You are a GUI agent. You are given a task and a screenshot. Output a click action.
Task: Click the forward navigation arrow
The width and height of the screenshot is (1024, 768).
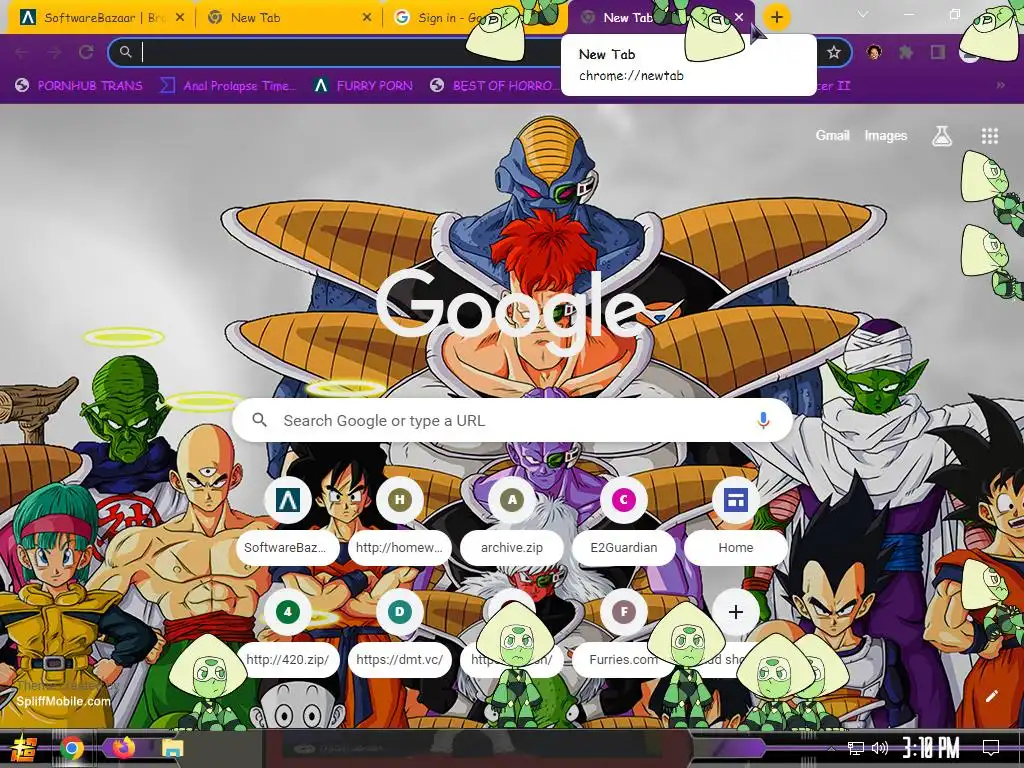(54, 52)
